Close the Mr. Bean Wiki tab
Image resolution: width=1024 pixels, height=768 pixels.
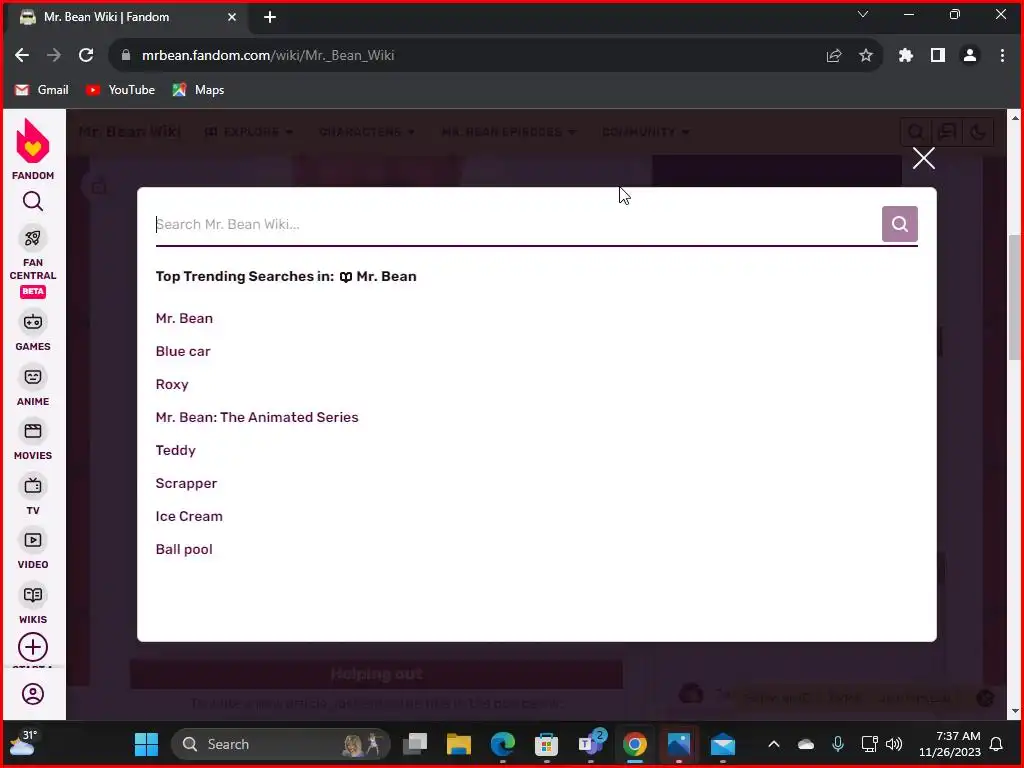[x=232, y=18]
